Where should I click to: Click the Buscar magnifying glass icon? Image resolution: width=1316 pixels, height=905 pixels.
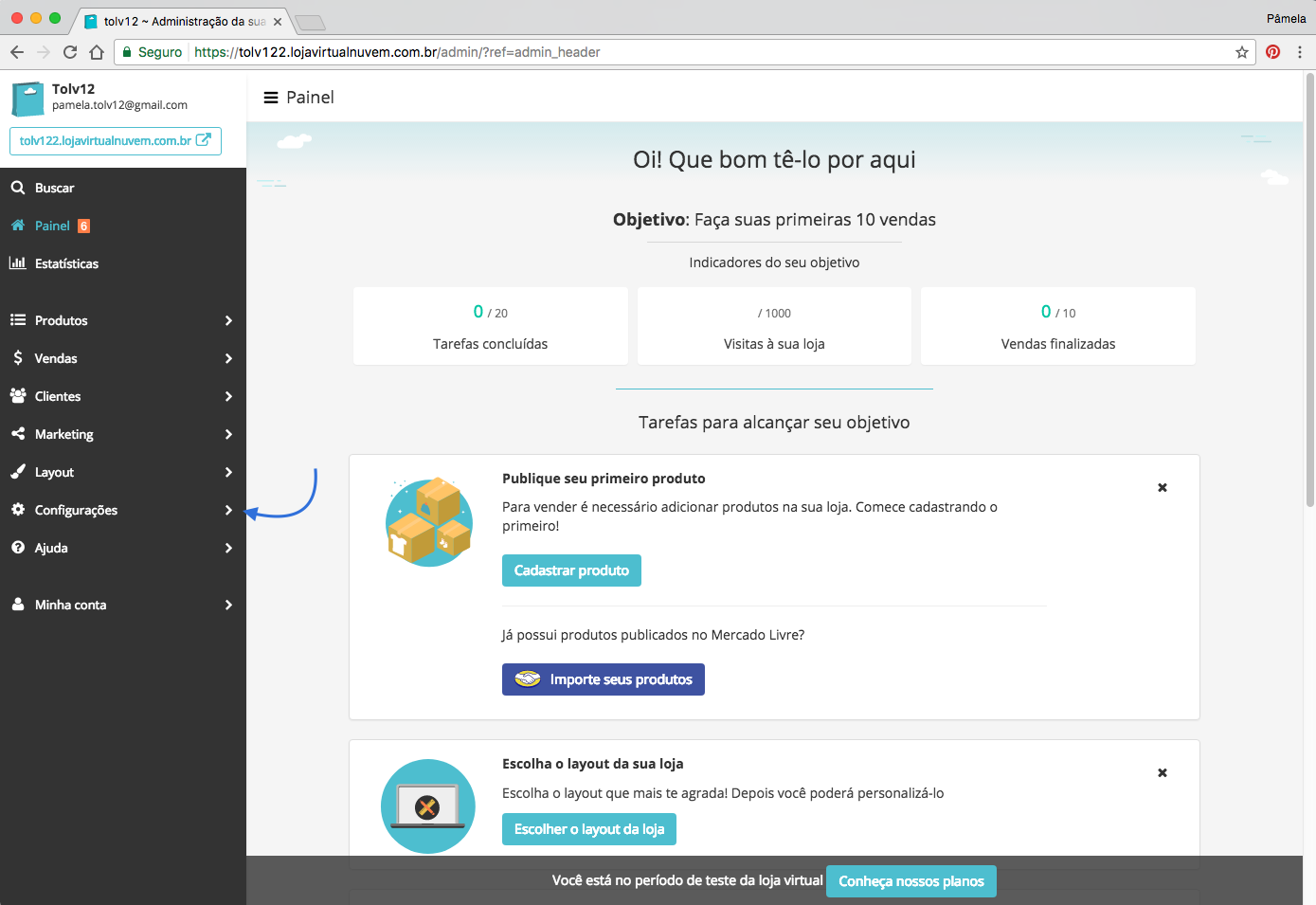18,188
